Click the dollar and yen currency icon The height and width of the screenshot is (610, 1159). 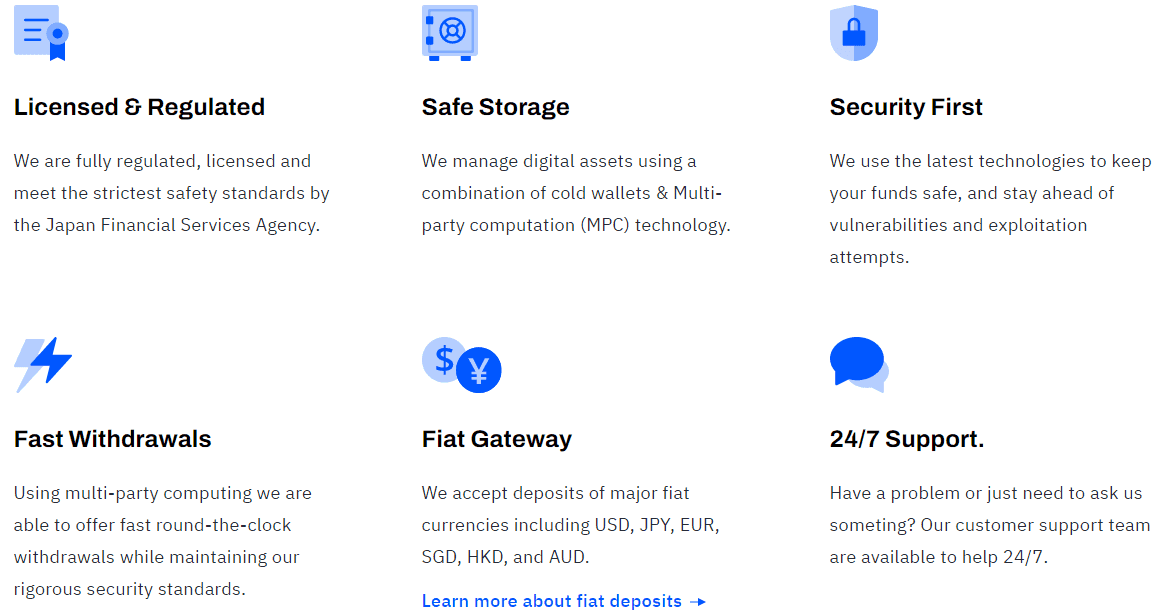point(462,365)
